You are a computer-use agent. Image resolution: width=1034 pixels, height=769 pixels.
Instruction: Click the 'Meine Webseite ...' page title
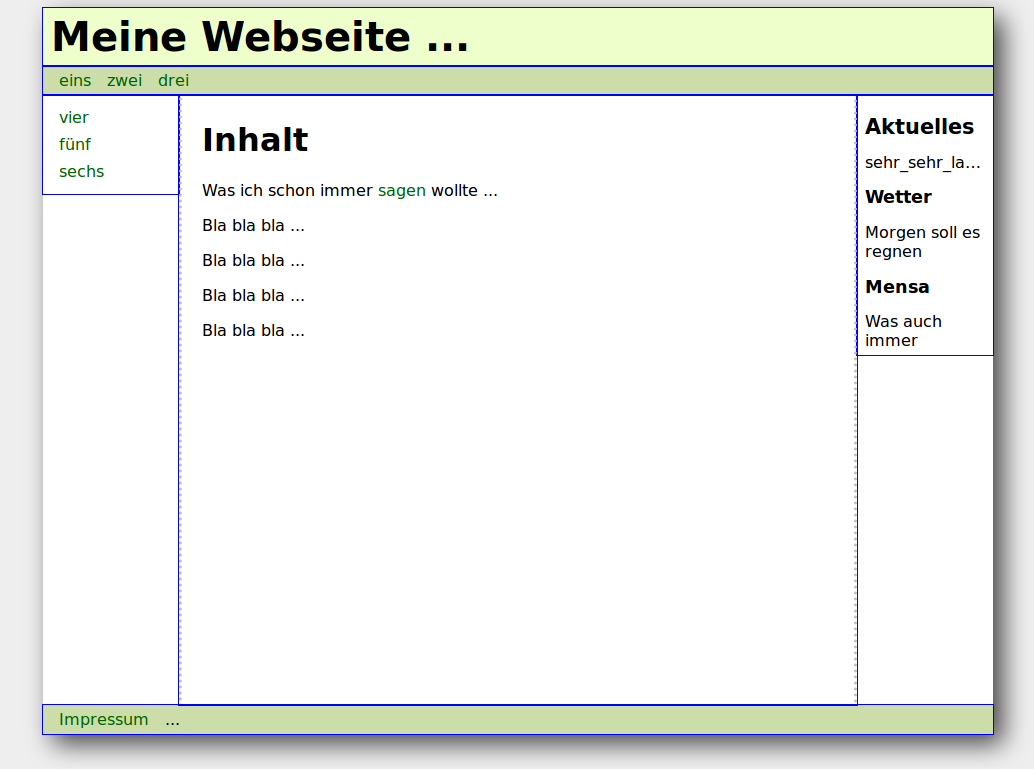pyautogui.click(x=260, y=38)
